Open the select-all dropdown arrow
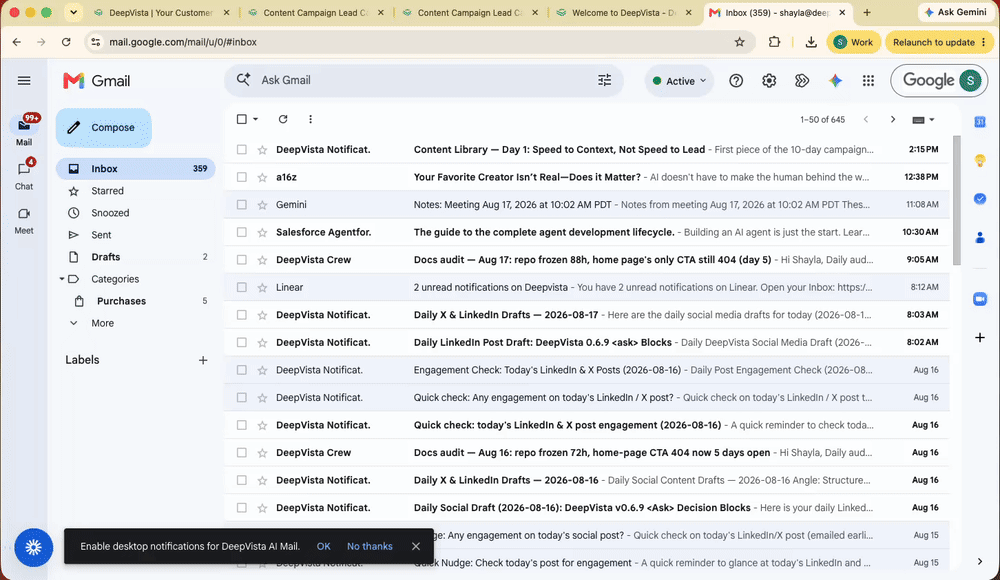 (x=255, y=119)
